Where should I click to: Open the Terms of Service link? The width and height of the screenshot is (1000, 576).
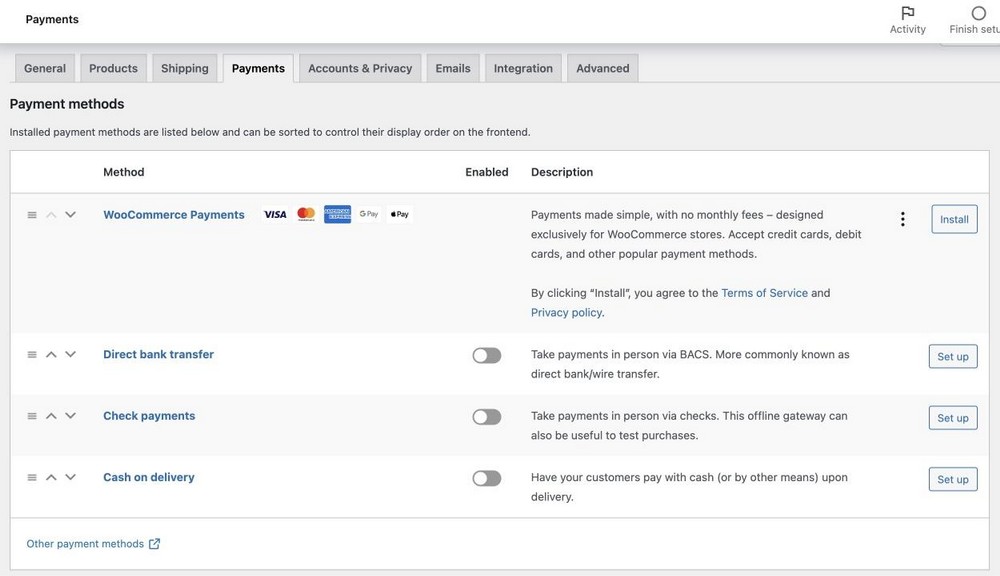[x=764, y=293]
